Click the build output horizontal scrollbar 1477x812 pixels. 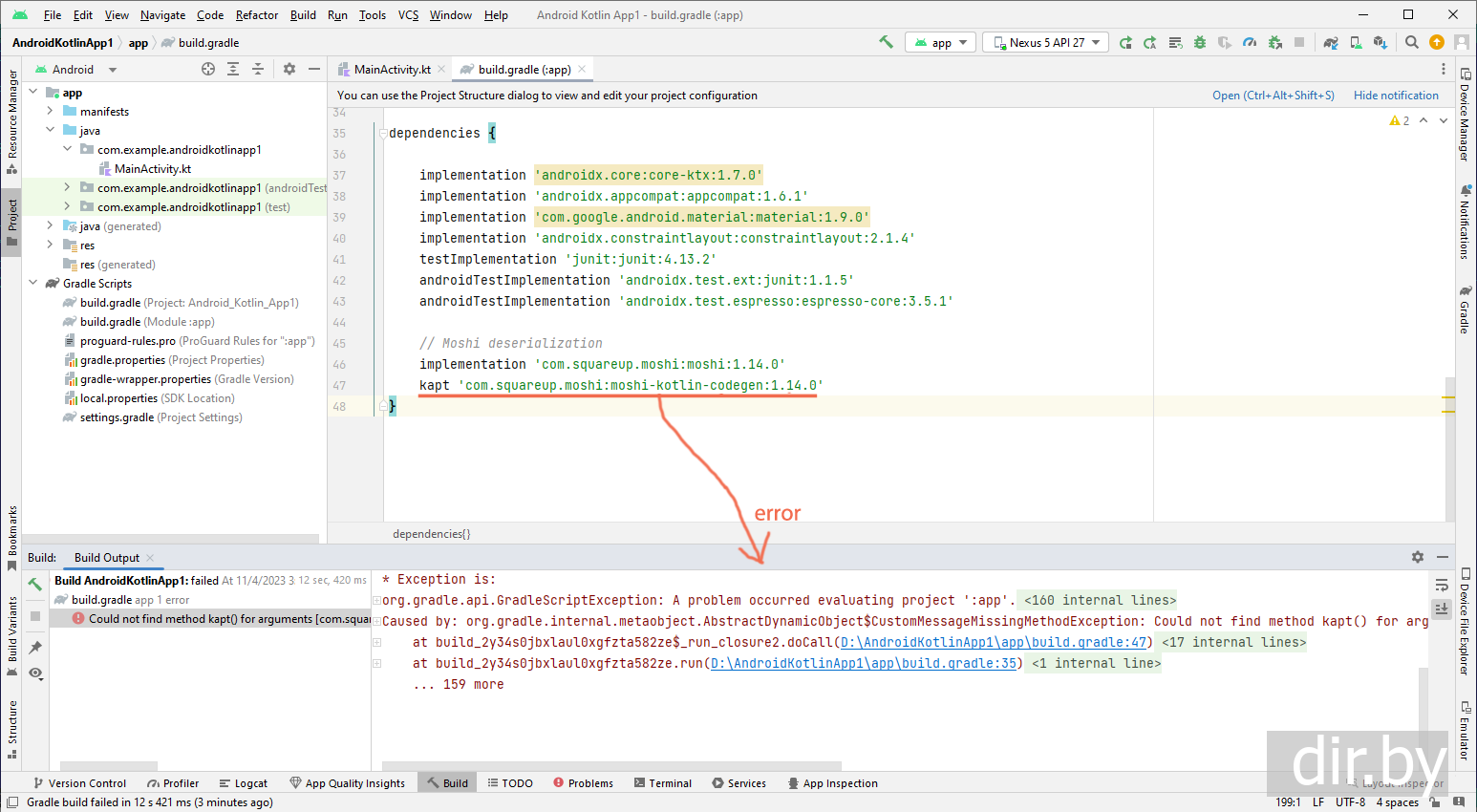611,765
